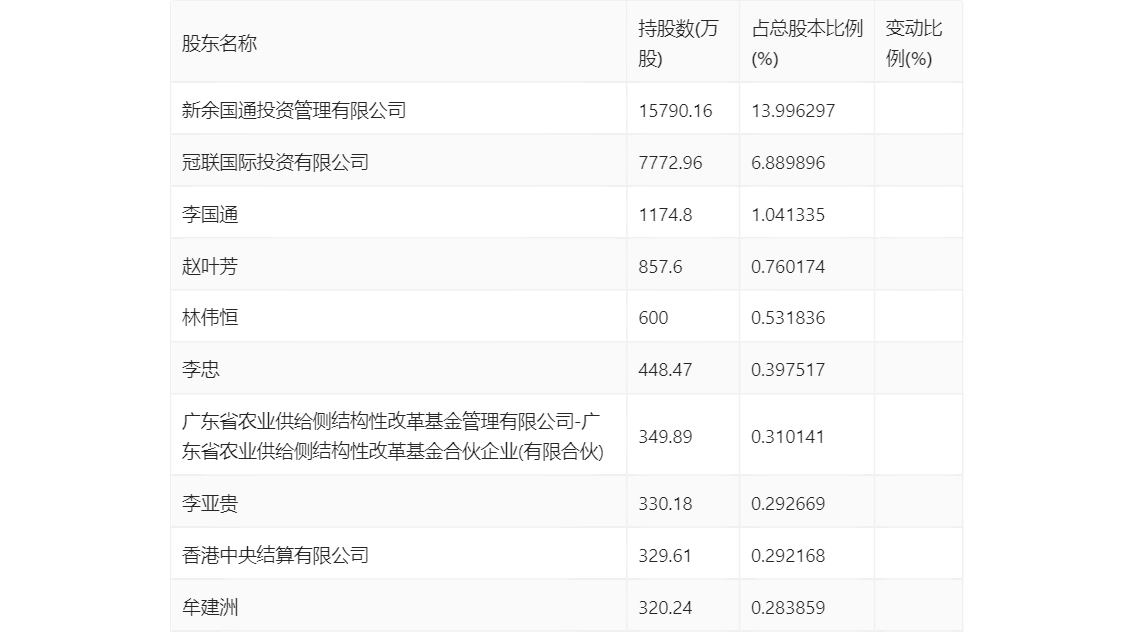This screenshot has width=1134, height=632.
Task: Select the value 330.18
Action: (x=665, y=503)
